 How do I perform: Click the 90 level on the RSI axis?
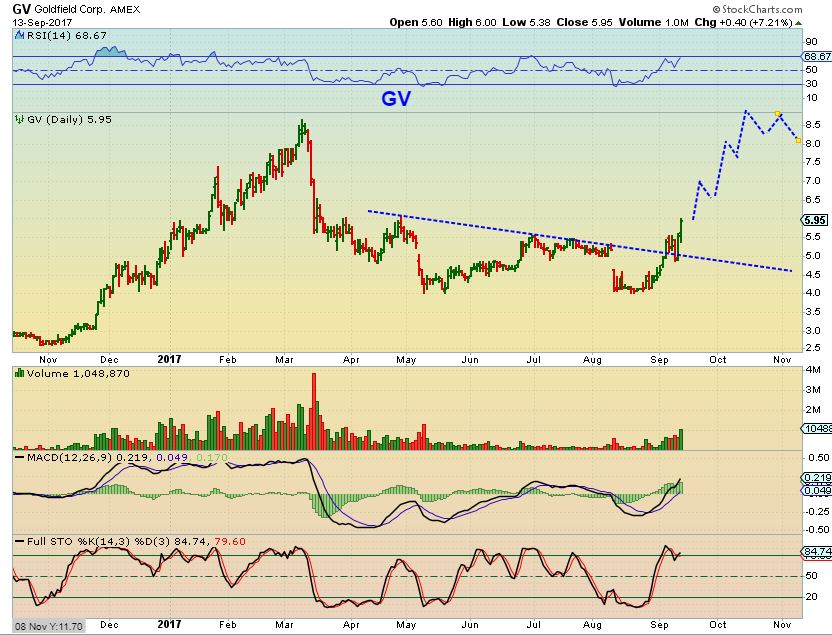coord(811,42)
